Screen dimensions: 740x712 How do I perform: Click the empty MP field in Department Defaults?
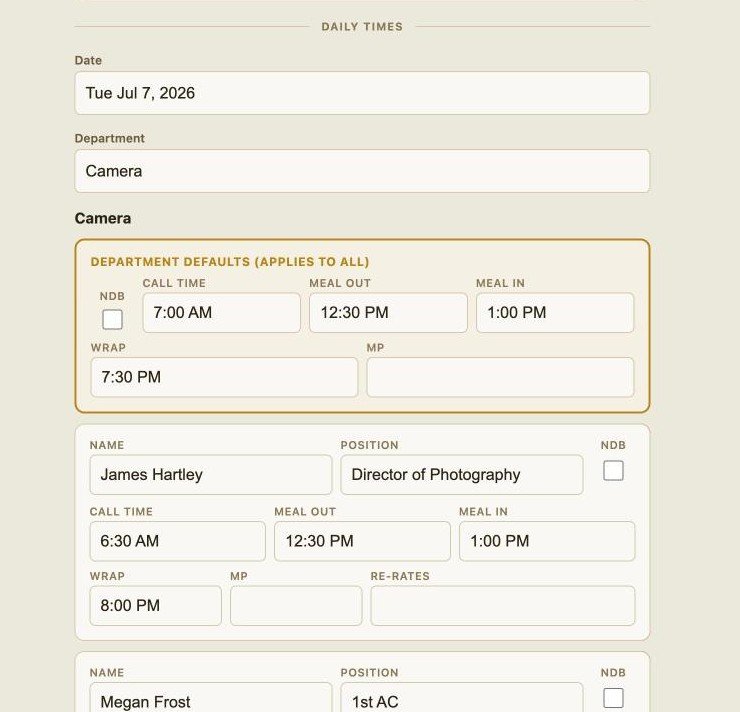tap(500, 377)
